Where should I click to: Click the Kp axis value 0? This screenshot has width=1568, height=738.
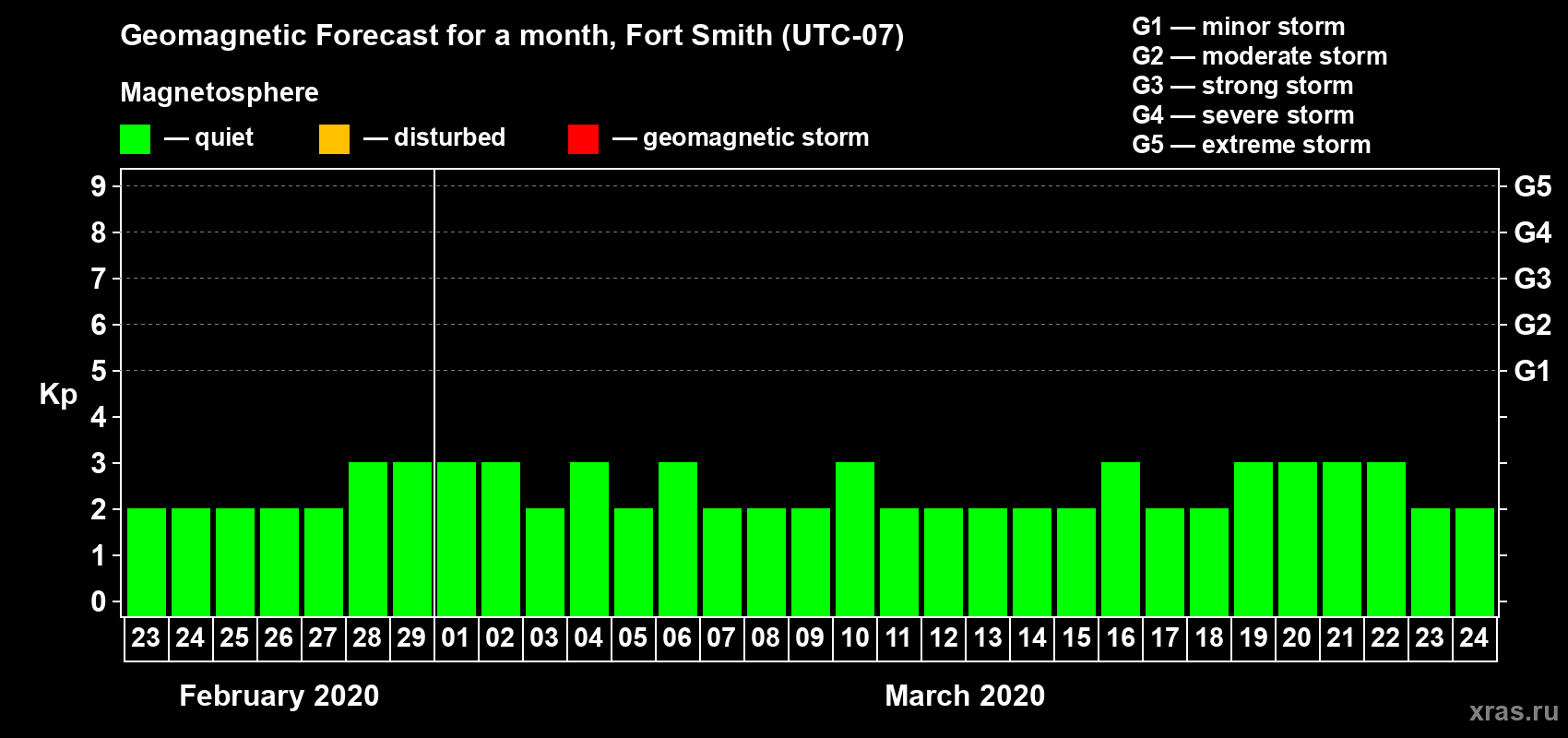coord(99,601)
